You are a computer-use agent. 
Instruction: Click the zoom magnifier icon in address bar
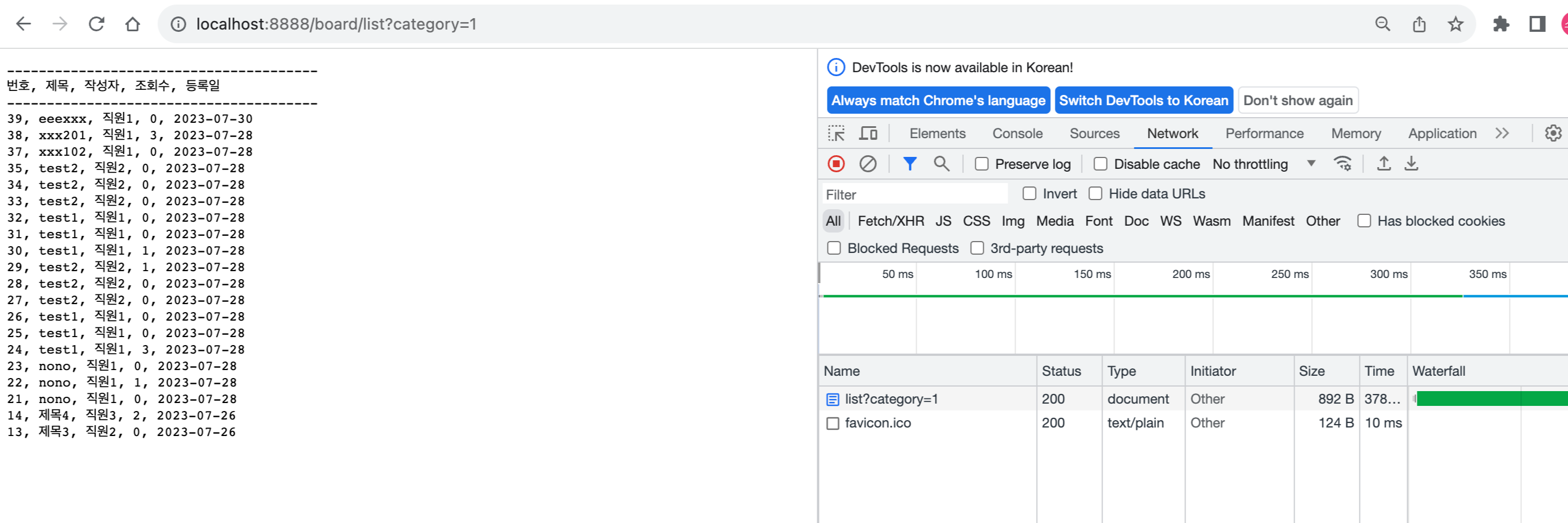[1382, 24]
